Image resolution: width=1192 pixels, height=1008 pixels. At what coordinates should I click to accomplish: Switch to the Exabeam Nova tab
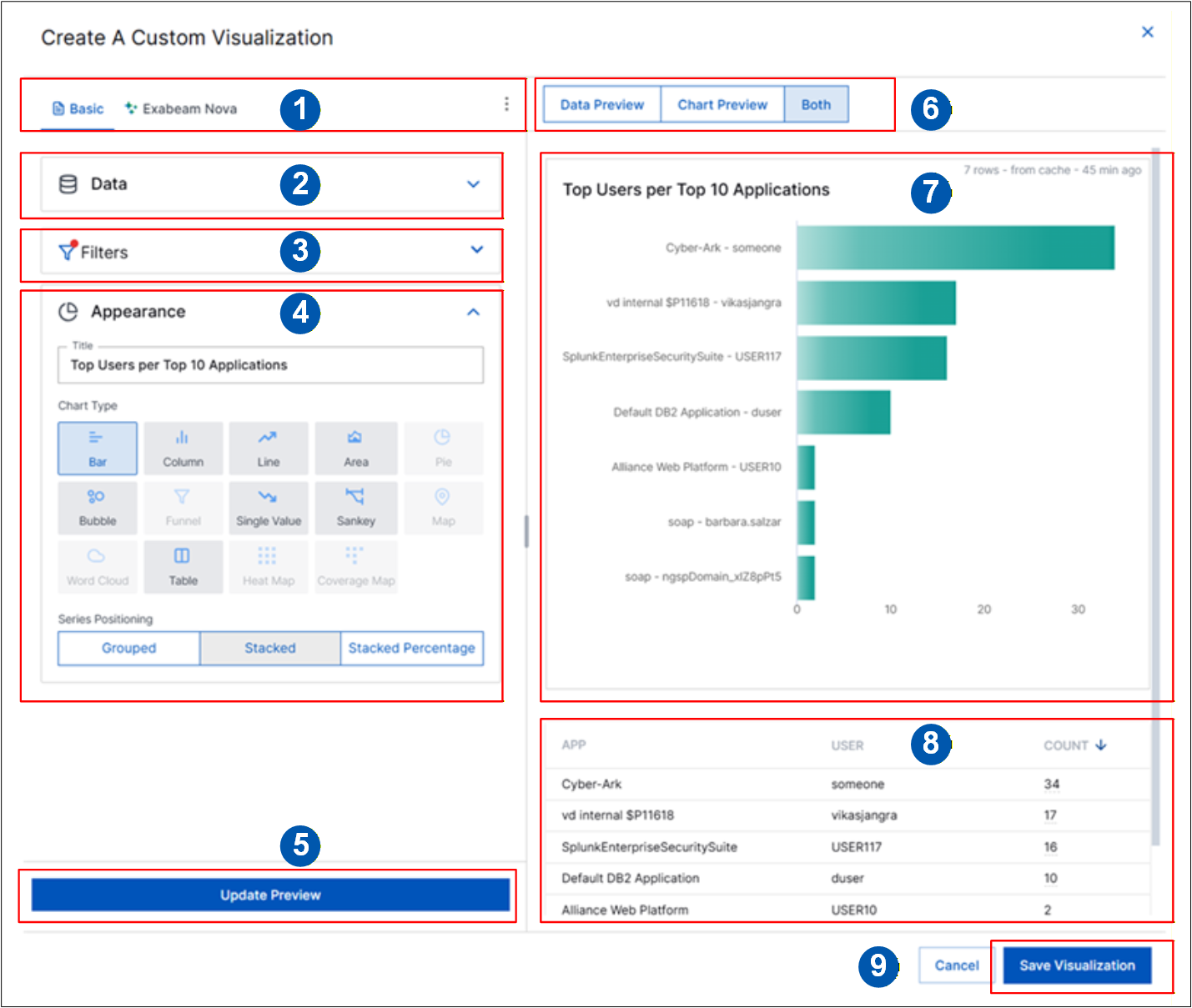181,108
